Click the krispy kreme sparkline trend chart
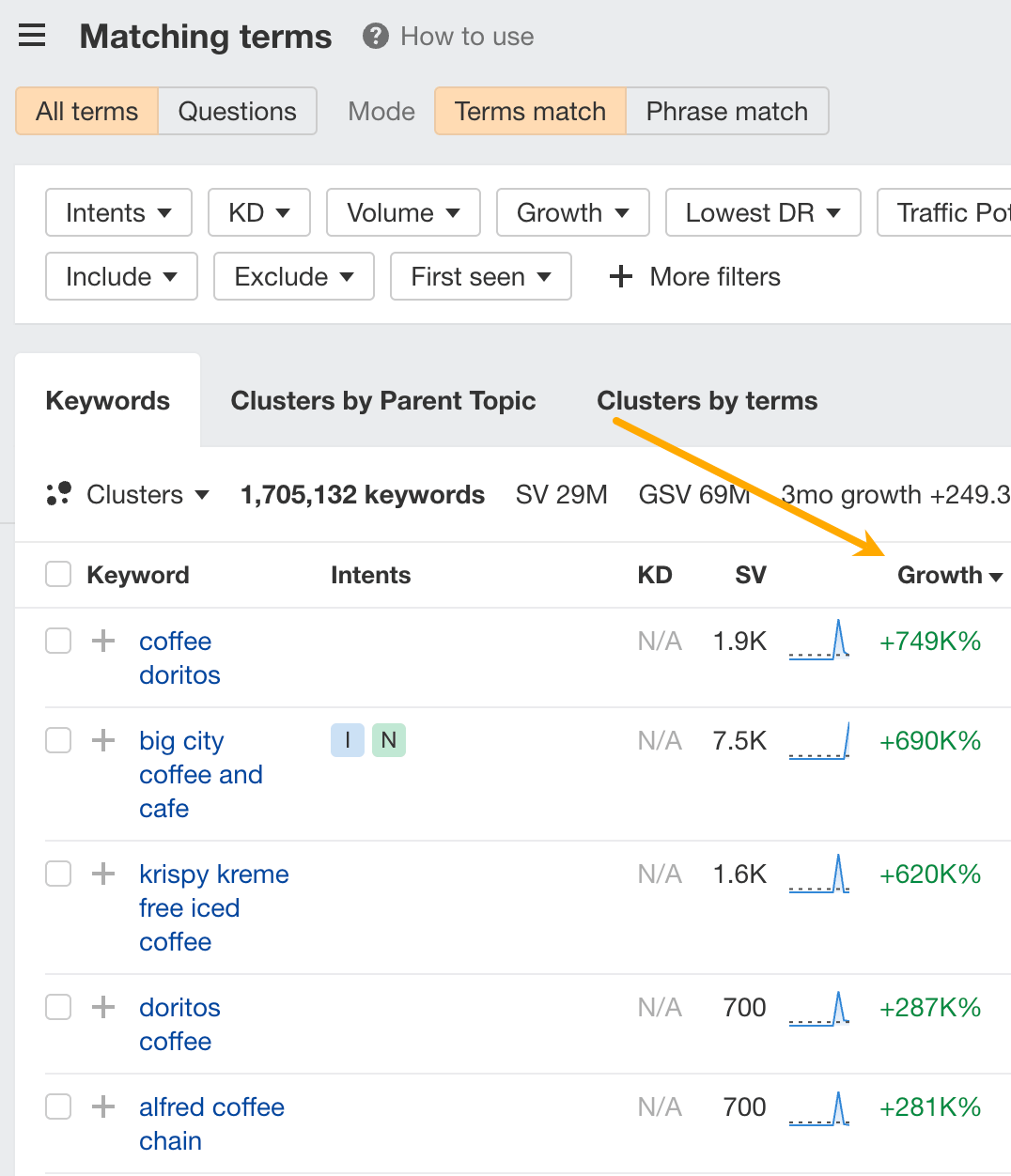Image resolution: width=1011 pixels, height=1176 pixels. click(818, 874)
